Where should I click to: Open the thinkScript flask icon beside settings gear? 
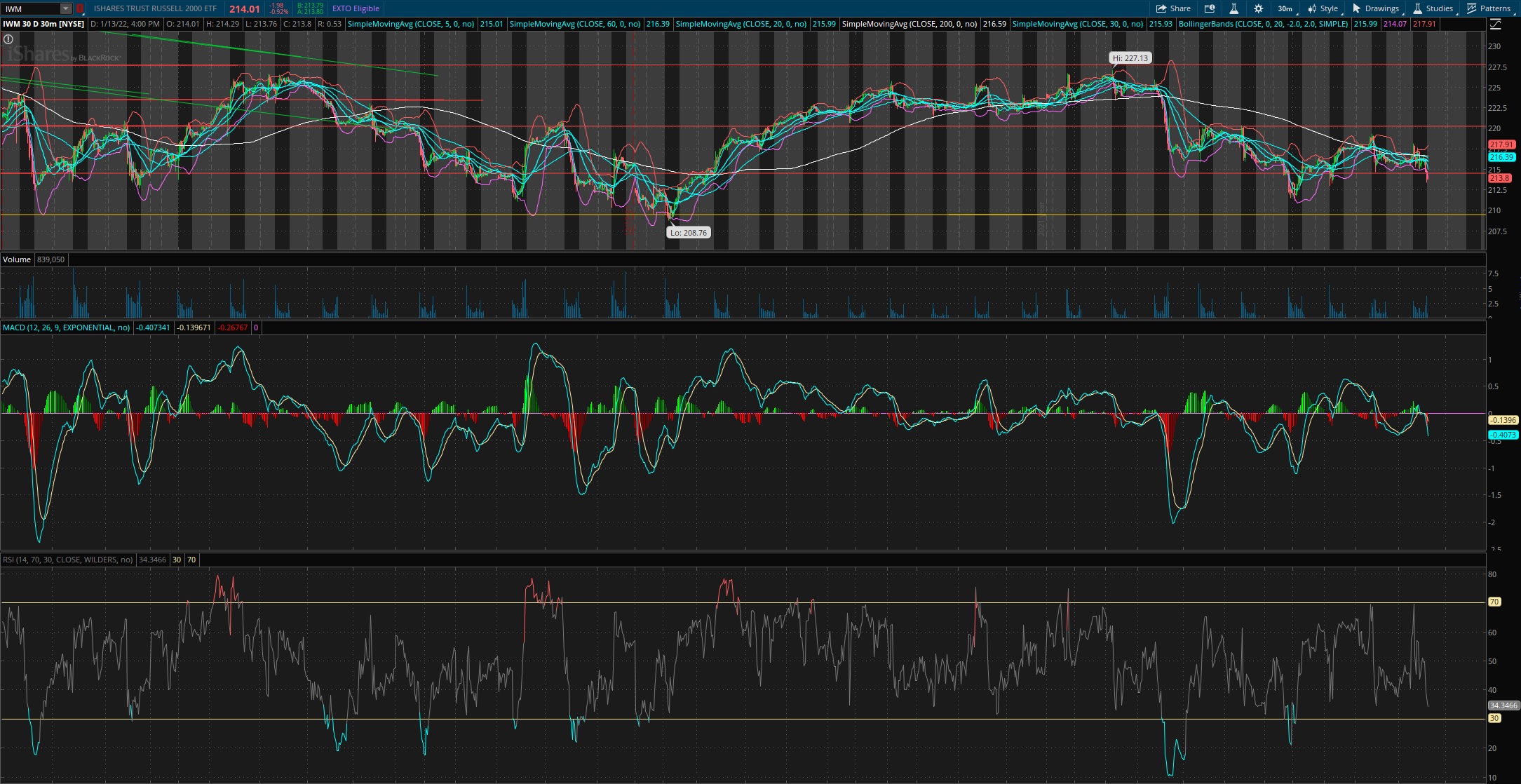pyautogui.click(x=1233, y=8)
